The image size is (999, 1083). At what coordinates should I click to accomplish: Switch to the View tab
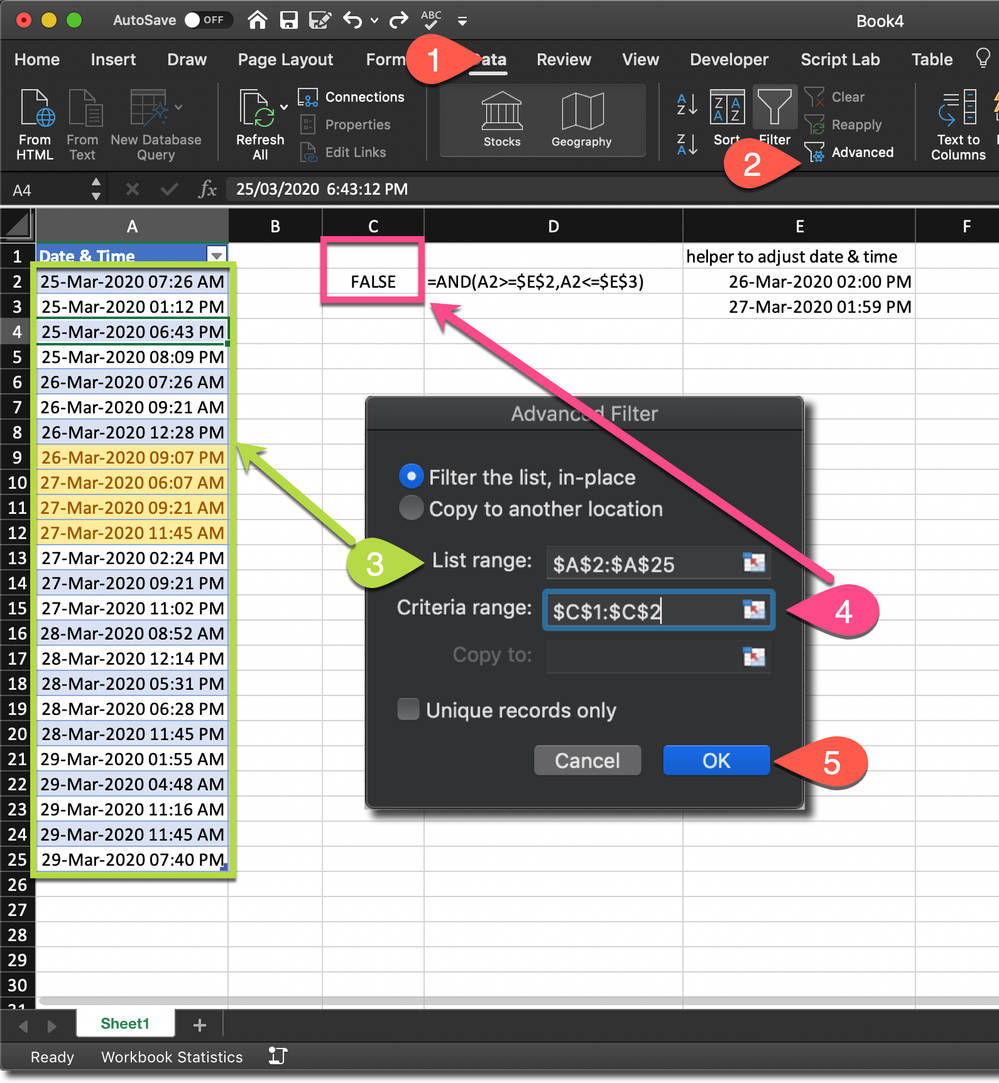pos(640,59)
